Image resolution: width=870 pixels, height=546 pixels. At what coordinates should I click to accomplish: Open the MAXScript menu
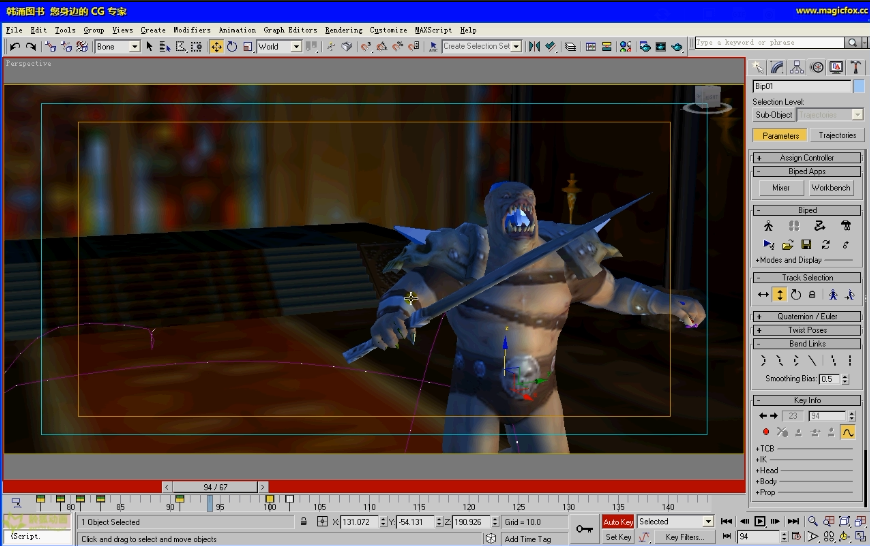433,30
